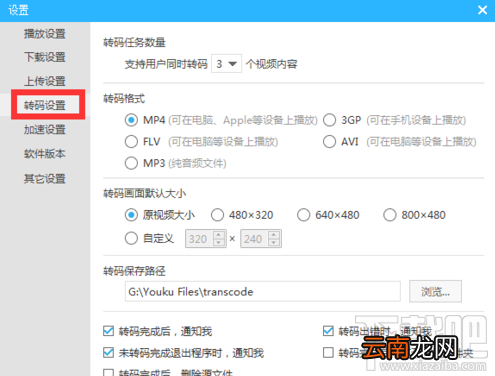Screen dimensions: 495x376
Task: Expand simultaneous transcode count dropdown
Action: pos(226,64)
